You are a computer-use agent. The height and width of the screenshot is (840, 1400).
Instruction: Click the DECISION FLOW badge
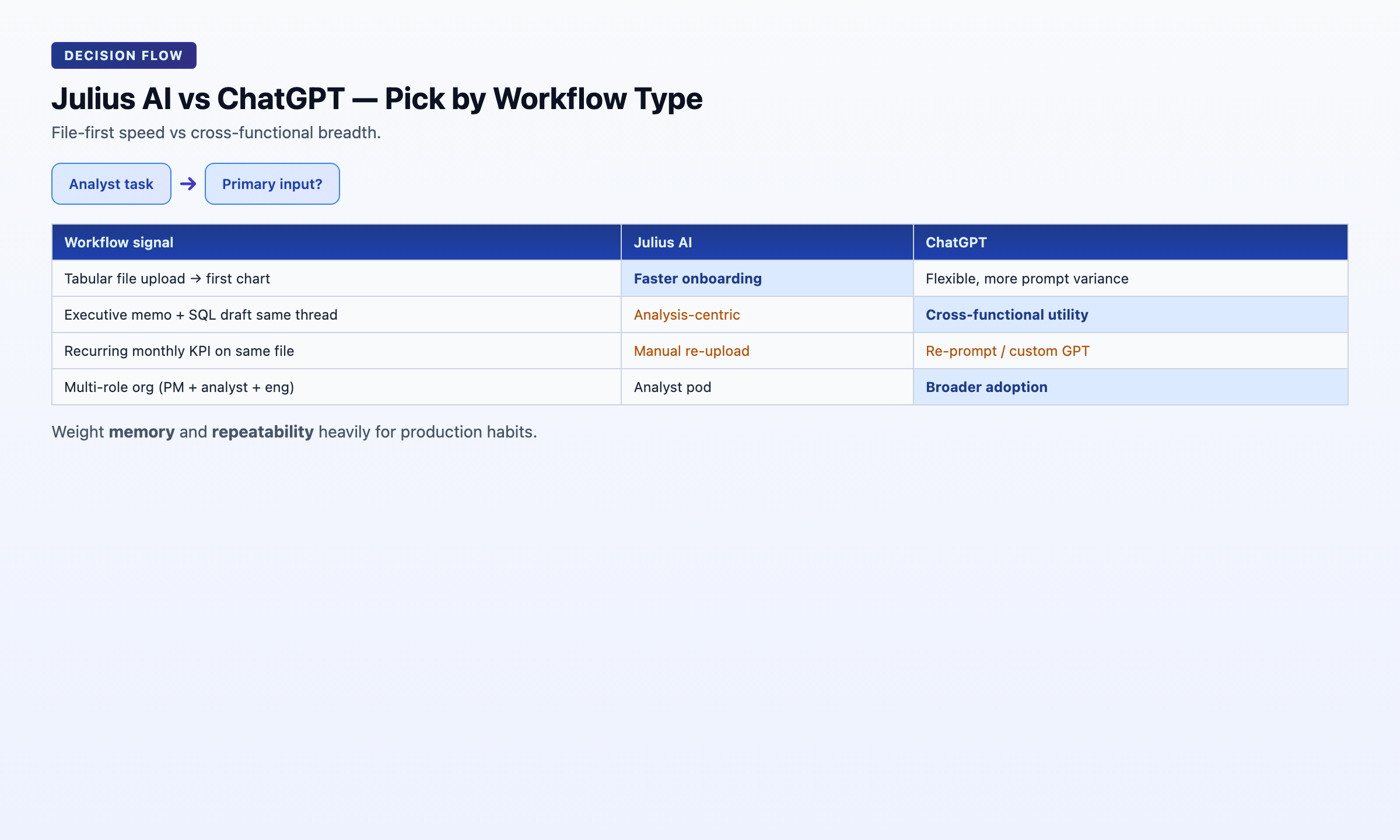point(124,55)
